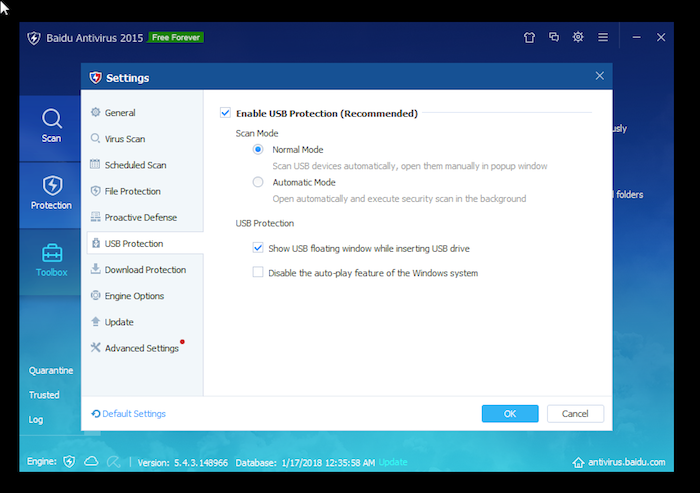Click the feedback chat icon in title bar

[554, 37]
